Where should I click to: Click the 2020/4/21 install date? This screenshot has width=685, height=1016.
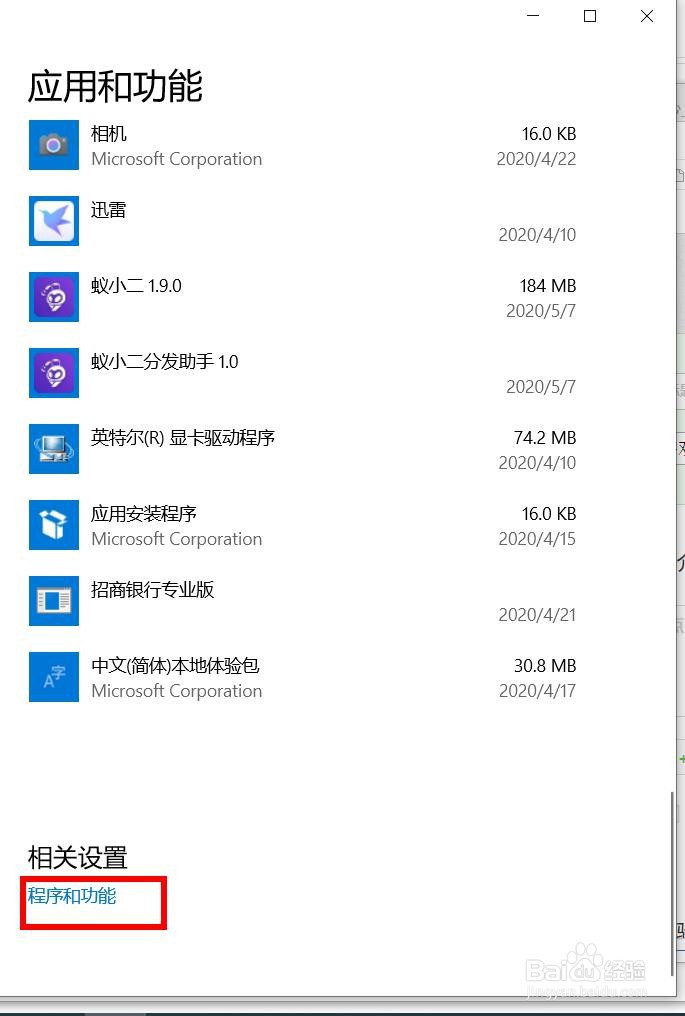click(x=537, y=615)
